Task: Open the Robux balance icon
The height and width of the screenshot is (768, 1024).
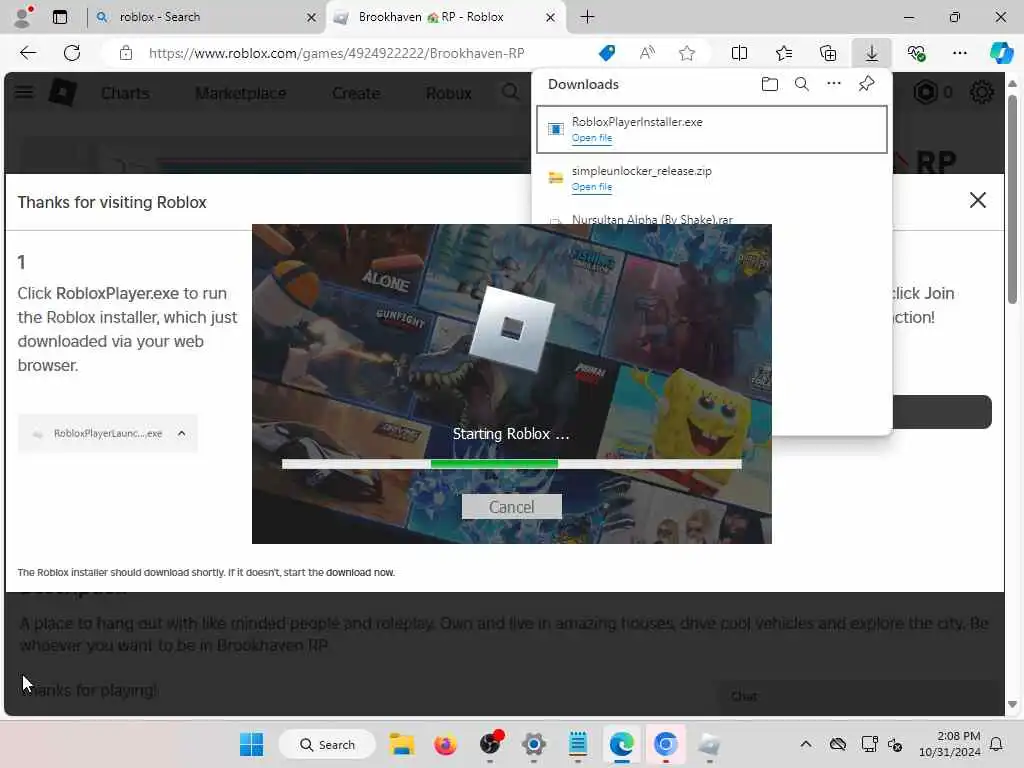Action: [925, 92]
